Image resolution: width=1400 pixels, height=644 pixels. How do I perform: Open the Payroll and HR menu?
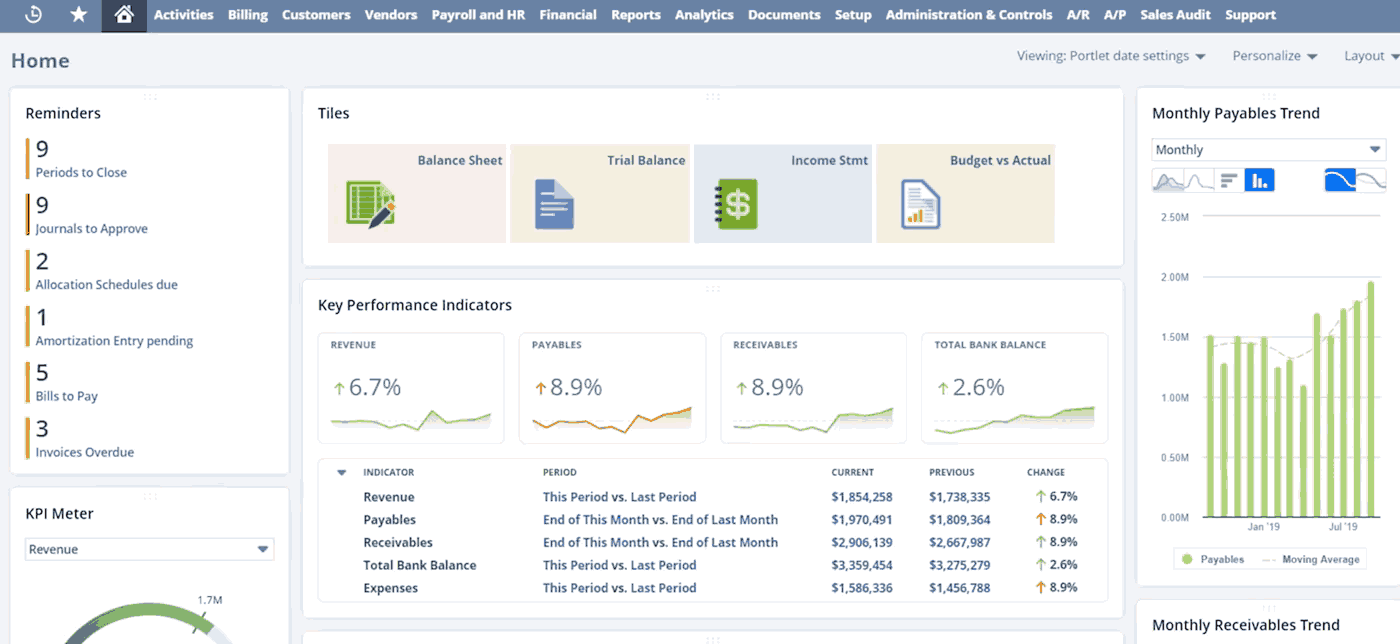(477, 15)
